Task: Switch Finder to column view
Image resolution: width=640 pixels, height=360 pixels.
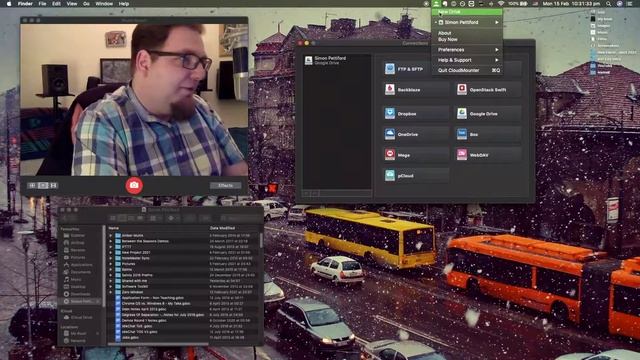Action: tap(131, 218)
